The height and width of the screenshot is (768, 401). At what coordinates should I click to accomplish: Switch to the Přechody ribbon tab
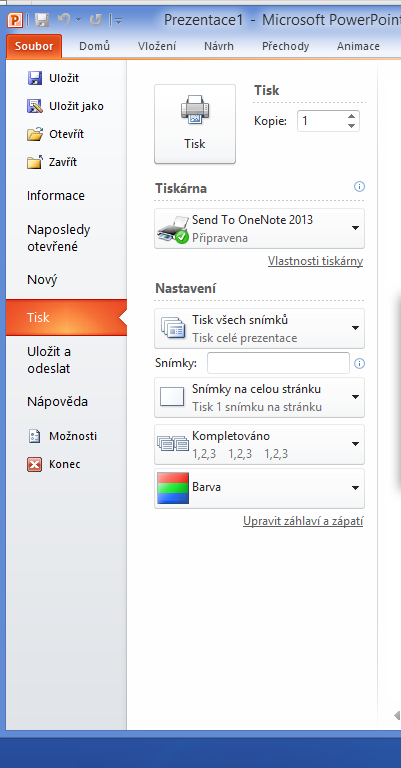[285, 47]
